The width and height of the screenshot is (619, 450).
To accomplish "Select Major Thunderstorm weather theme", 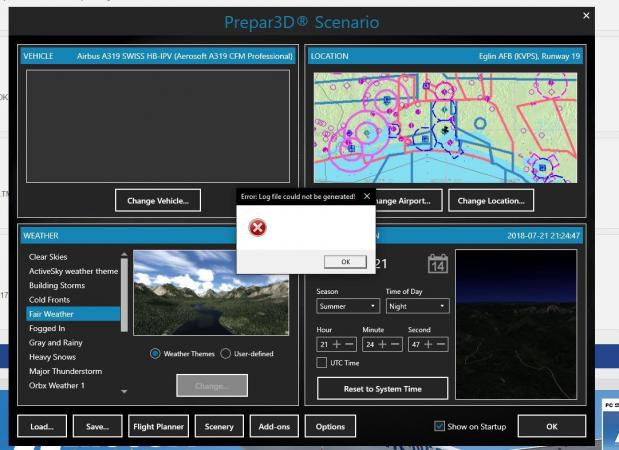I will click(x=73, y=371).
